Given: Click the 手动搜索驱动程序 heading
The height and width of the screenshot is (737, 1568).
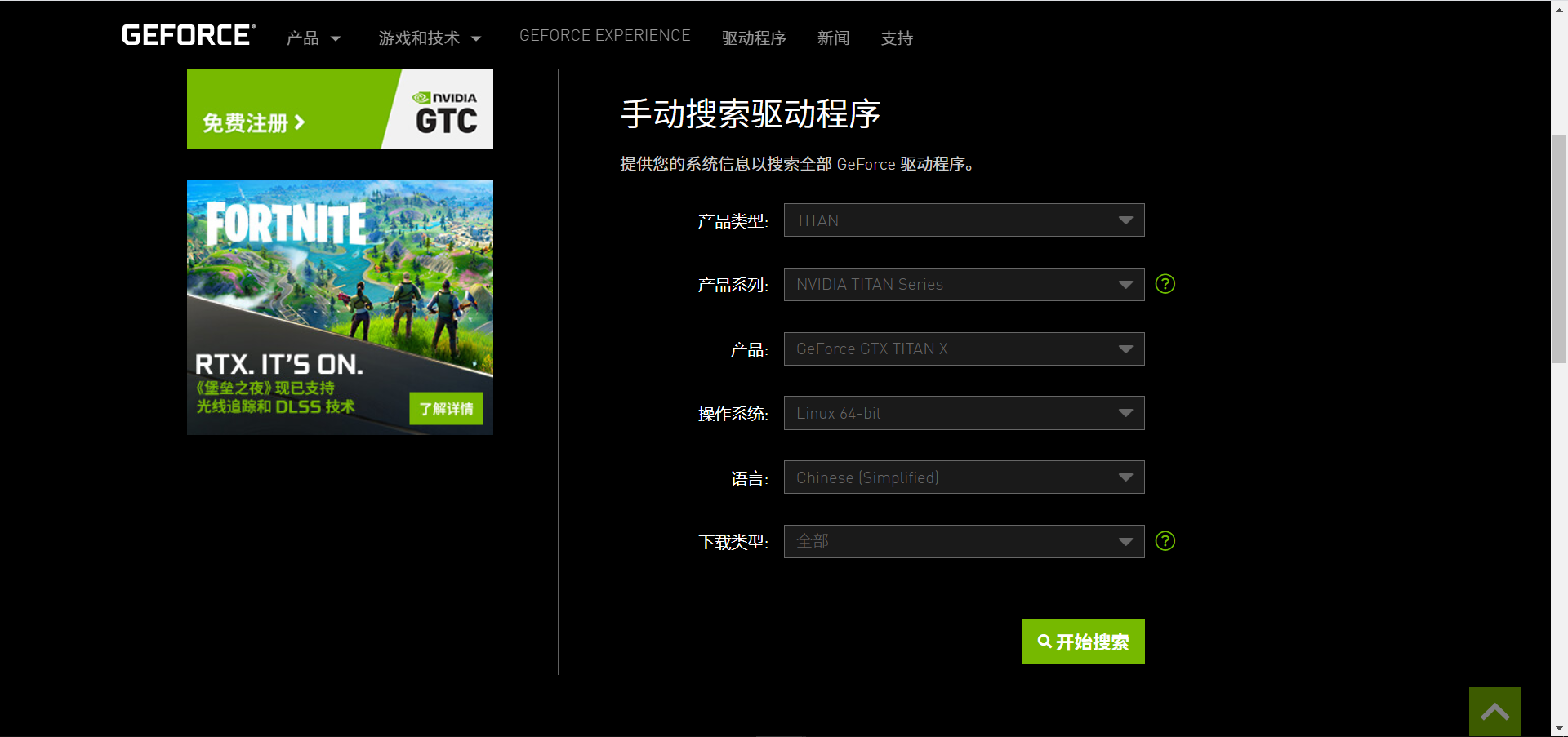Looking at the screenshot, I should click(x=751, y=113).
